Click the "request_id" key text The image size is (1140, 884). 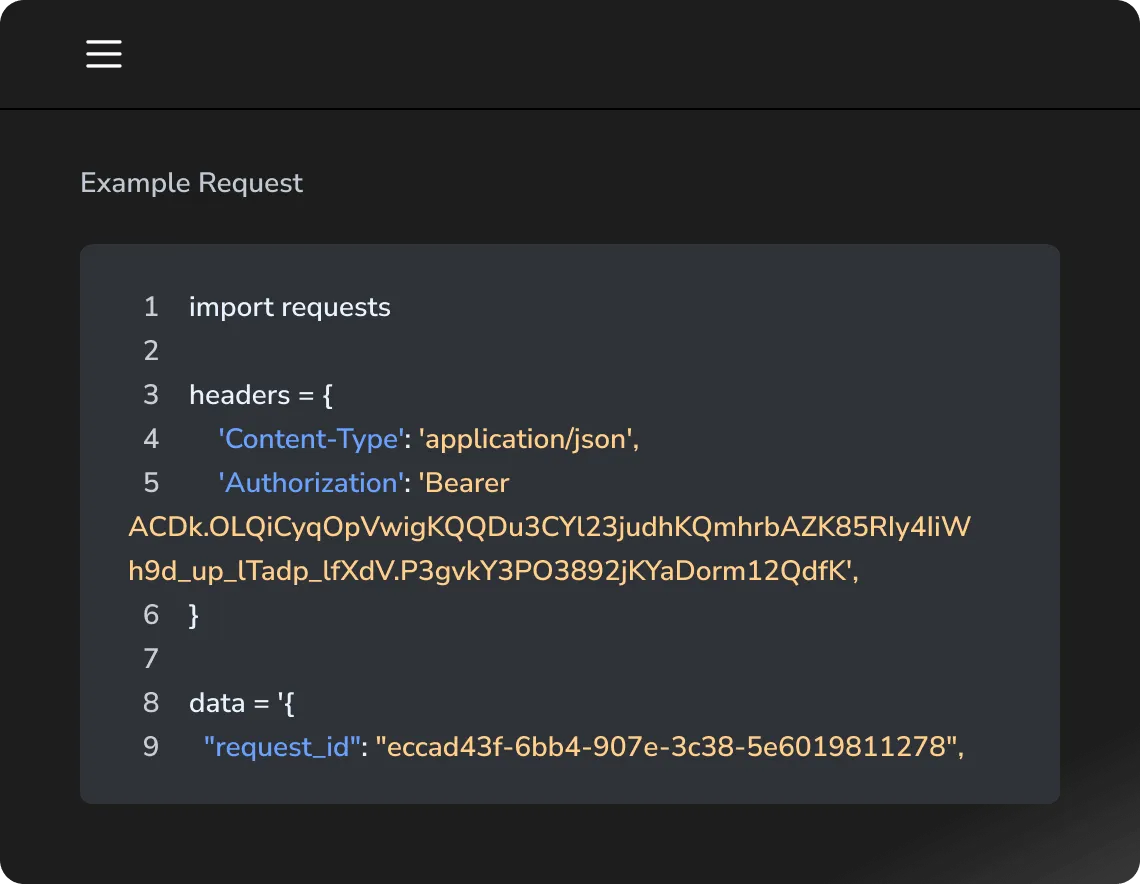point(281,747)
